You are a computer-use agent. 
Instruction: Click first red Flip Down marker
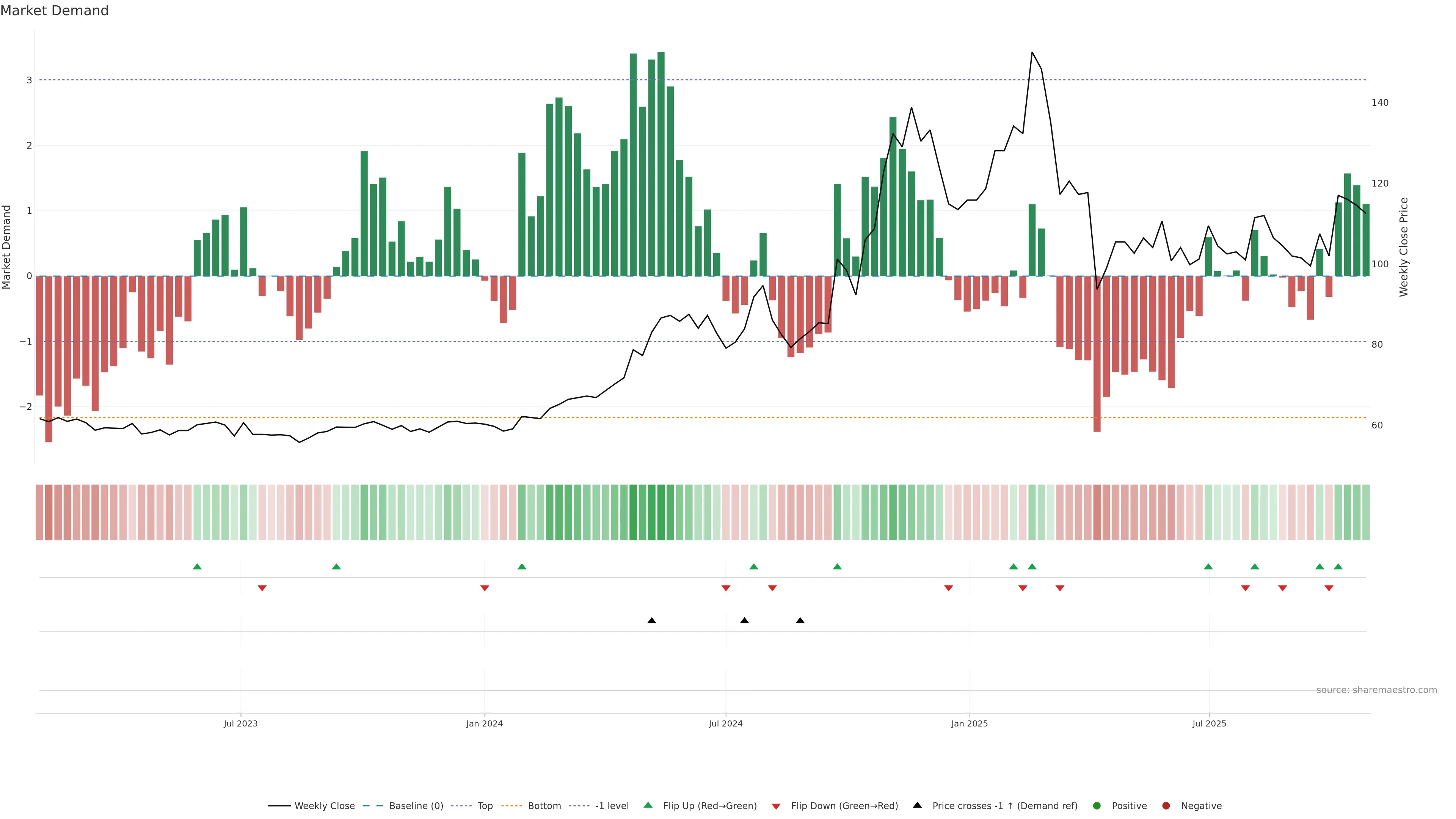click(262, 588)
